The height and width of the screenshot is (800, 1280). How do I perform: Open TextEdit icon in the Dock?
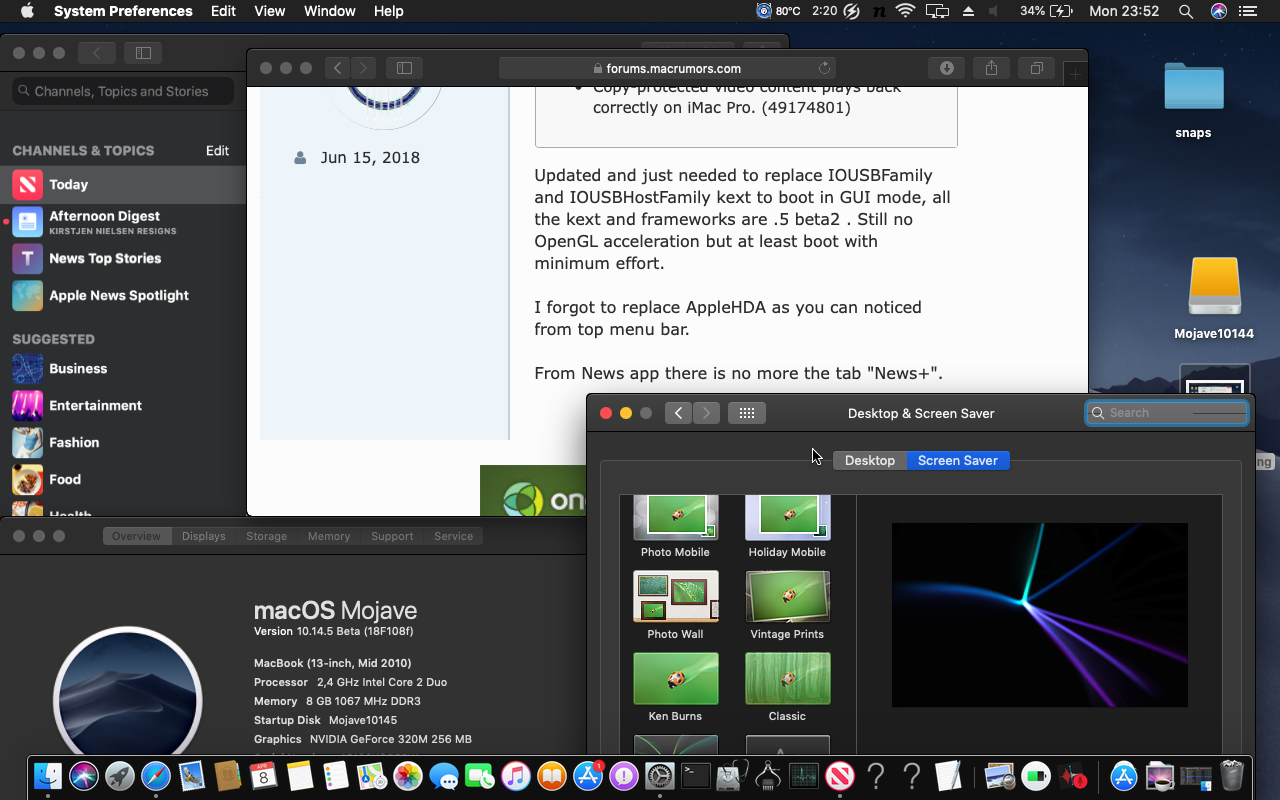[948, 776]
